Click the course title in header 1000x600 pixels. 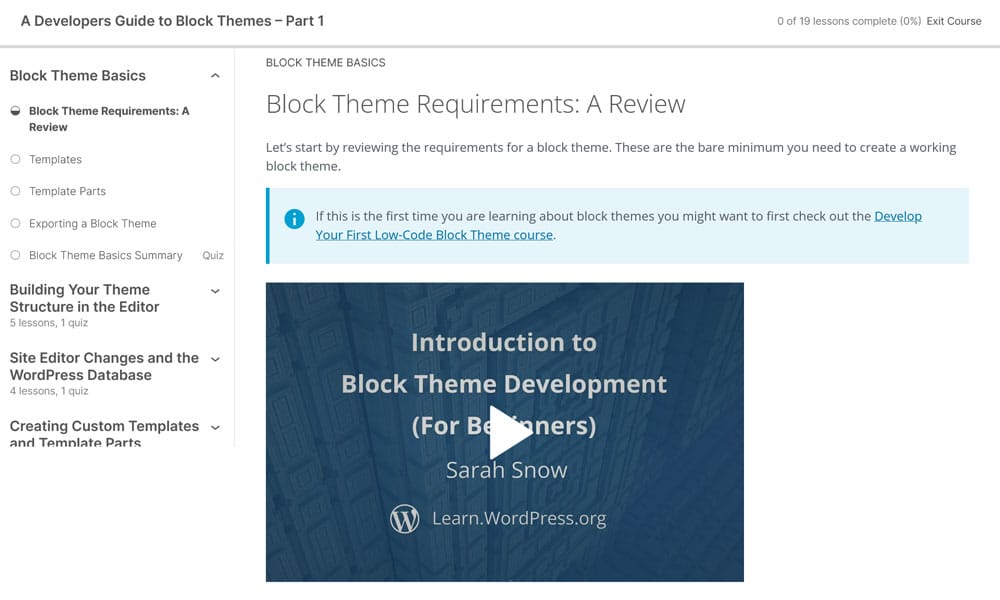pyautogui.click(x=172, y=21)
